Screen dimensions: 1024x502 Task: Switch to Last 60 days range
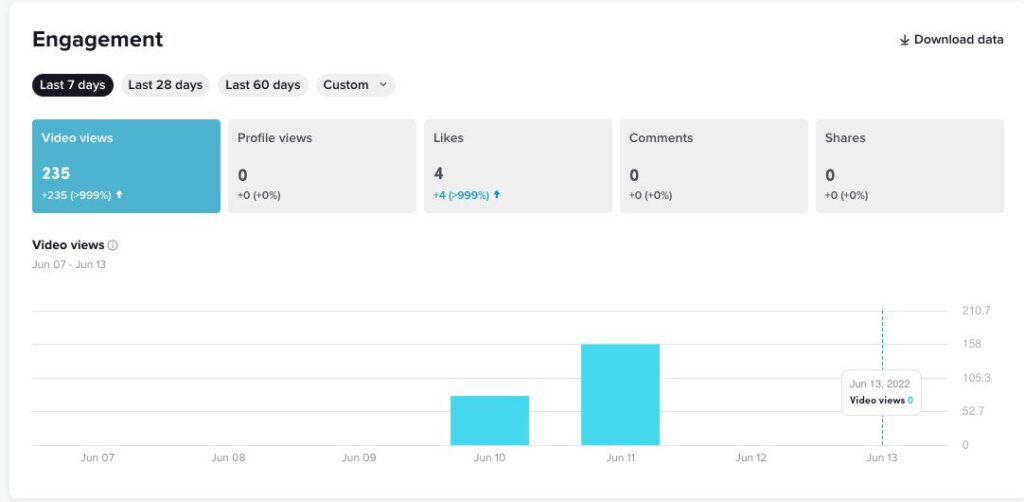tap(263, 85)
